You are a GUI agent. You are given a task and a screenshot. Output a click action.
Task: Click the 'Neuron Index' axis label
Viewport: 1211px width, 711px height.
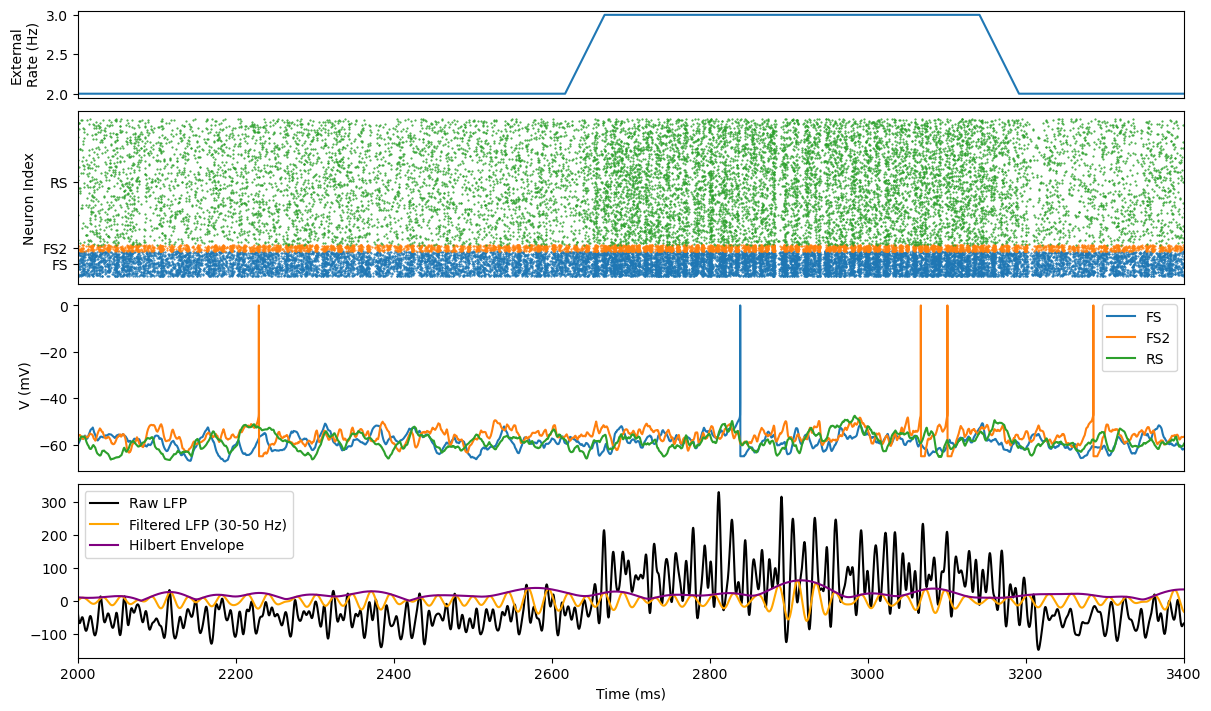click(x=29, y=199)
